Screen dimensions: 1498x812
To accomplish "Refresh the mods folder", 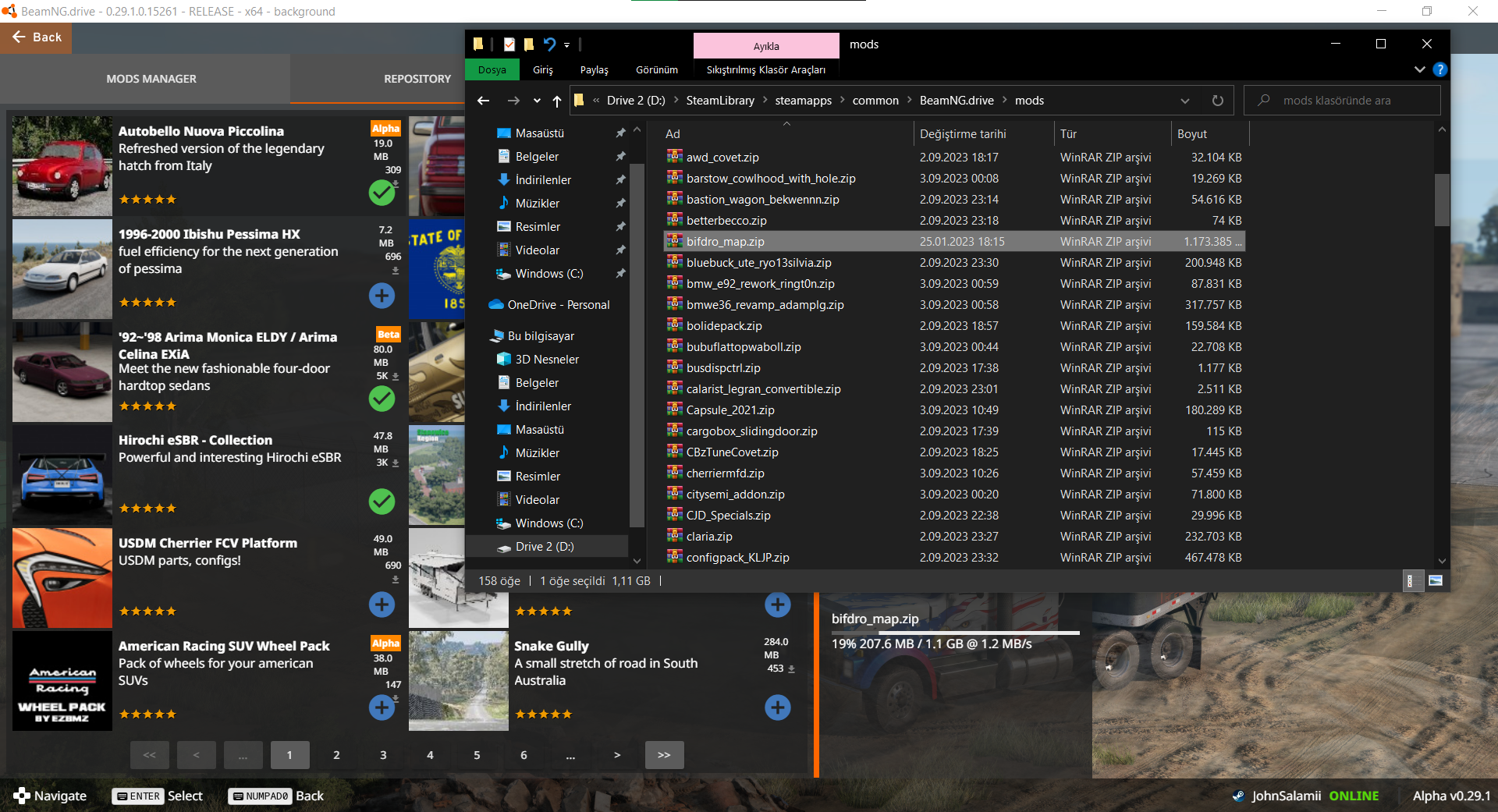I will pyautogui.click(x=1217, y=101).
